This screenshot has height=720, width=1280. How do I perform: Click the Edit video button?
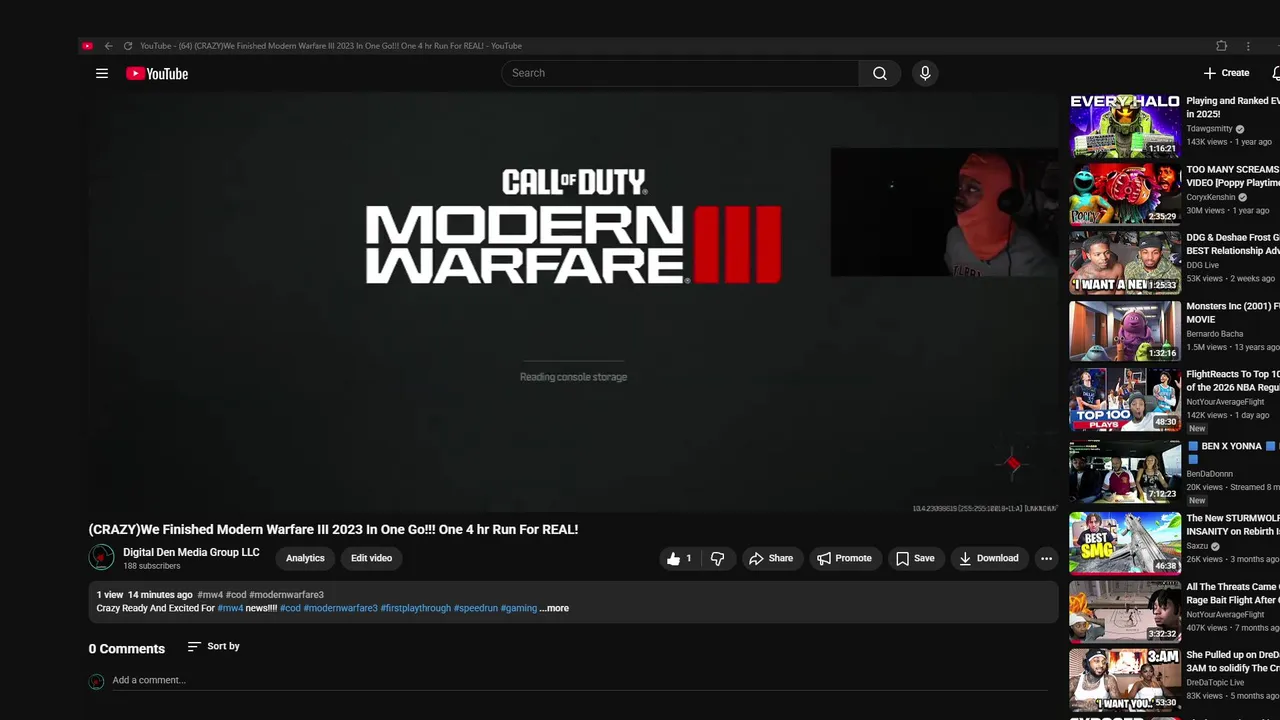point(371,558)
